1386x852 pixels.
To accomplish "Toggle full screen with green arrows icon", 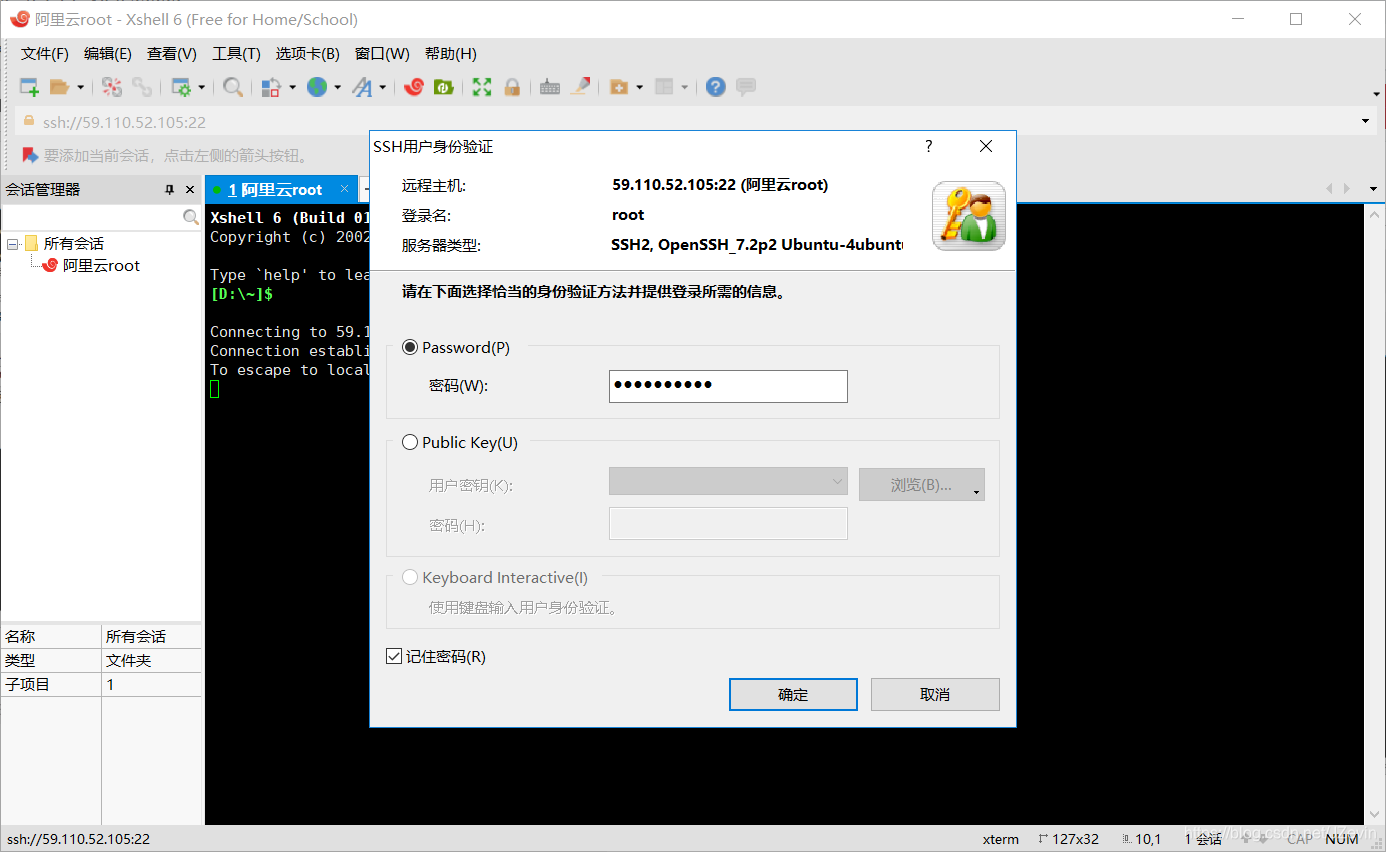I will 482,87.
